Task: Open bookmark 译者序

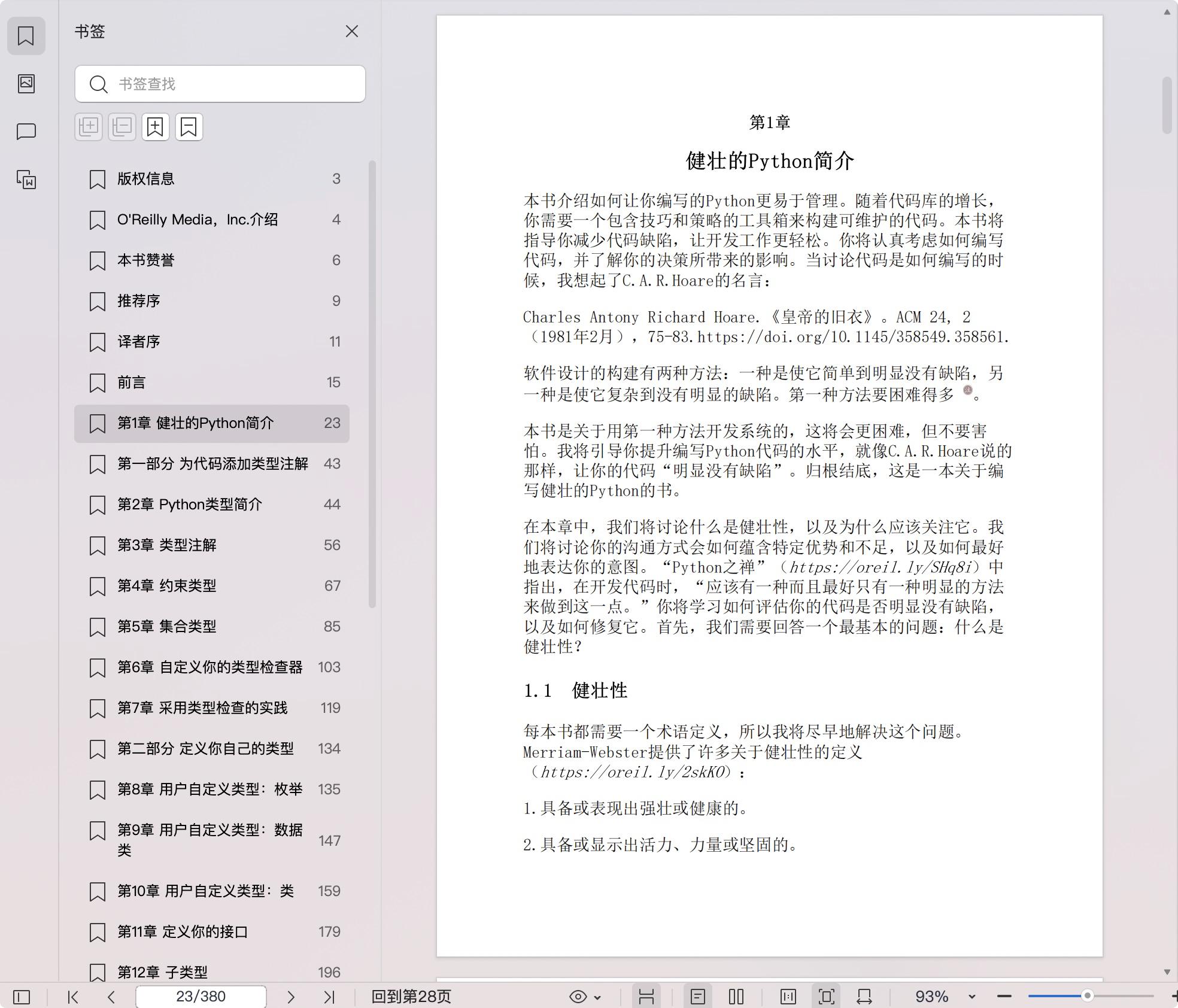Action: [212, 341]
